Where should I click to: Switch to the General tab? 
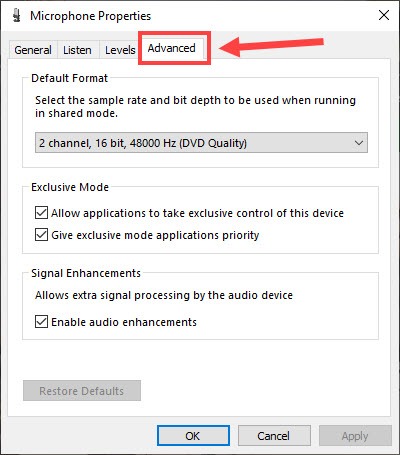(x=33, y=50)
